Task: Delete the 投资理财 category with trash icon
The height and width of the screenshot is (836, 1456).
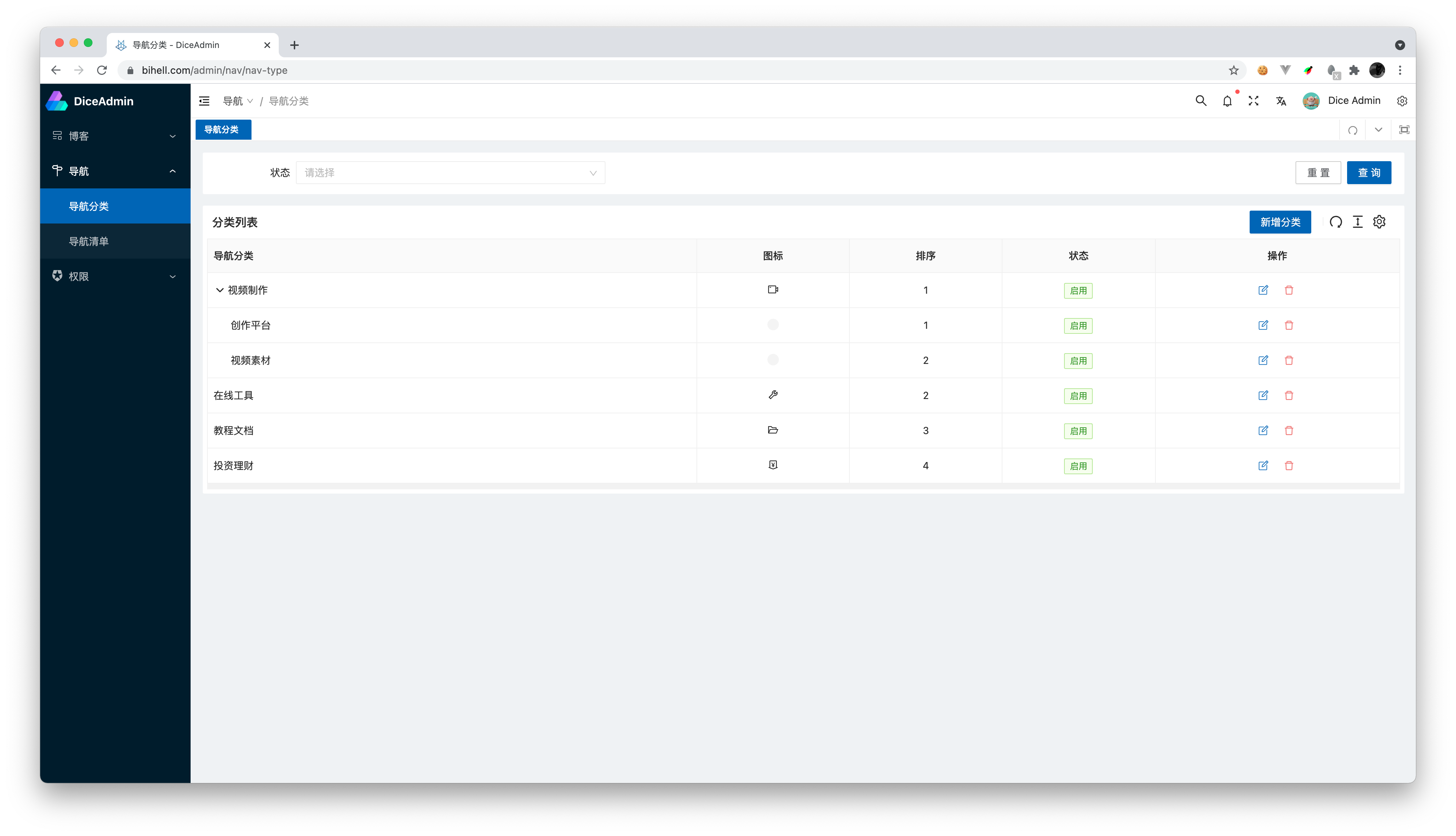Action: (x=1288, y=466)
